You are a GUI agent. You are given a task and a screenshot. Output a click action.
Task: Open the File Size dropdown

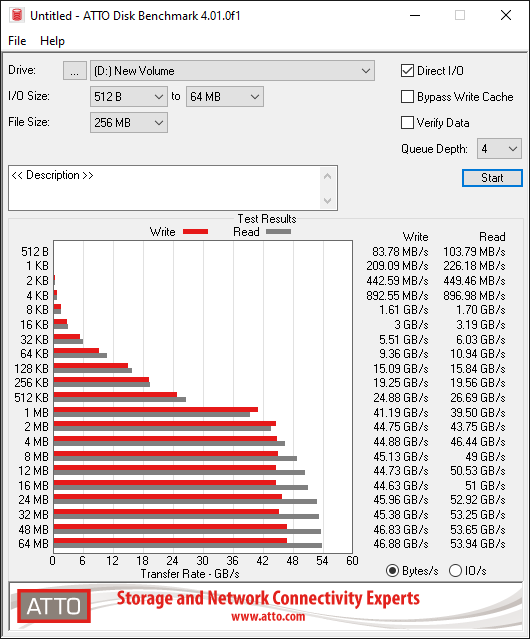coord(129,123)
